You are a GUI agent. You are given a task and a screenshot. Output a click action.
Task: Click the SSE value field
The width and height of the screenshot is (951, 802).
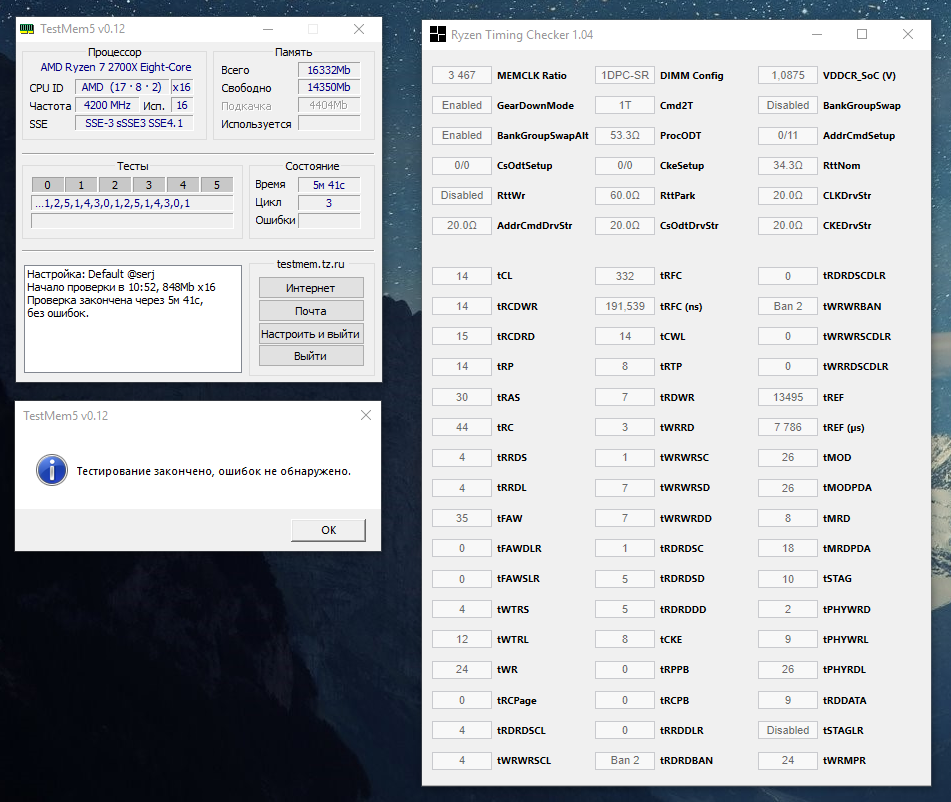click(134, 124)
